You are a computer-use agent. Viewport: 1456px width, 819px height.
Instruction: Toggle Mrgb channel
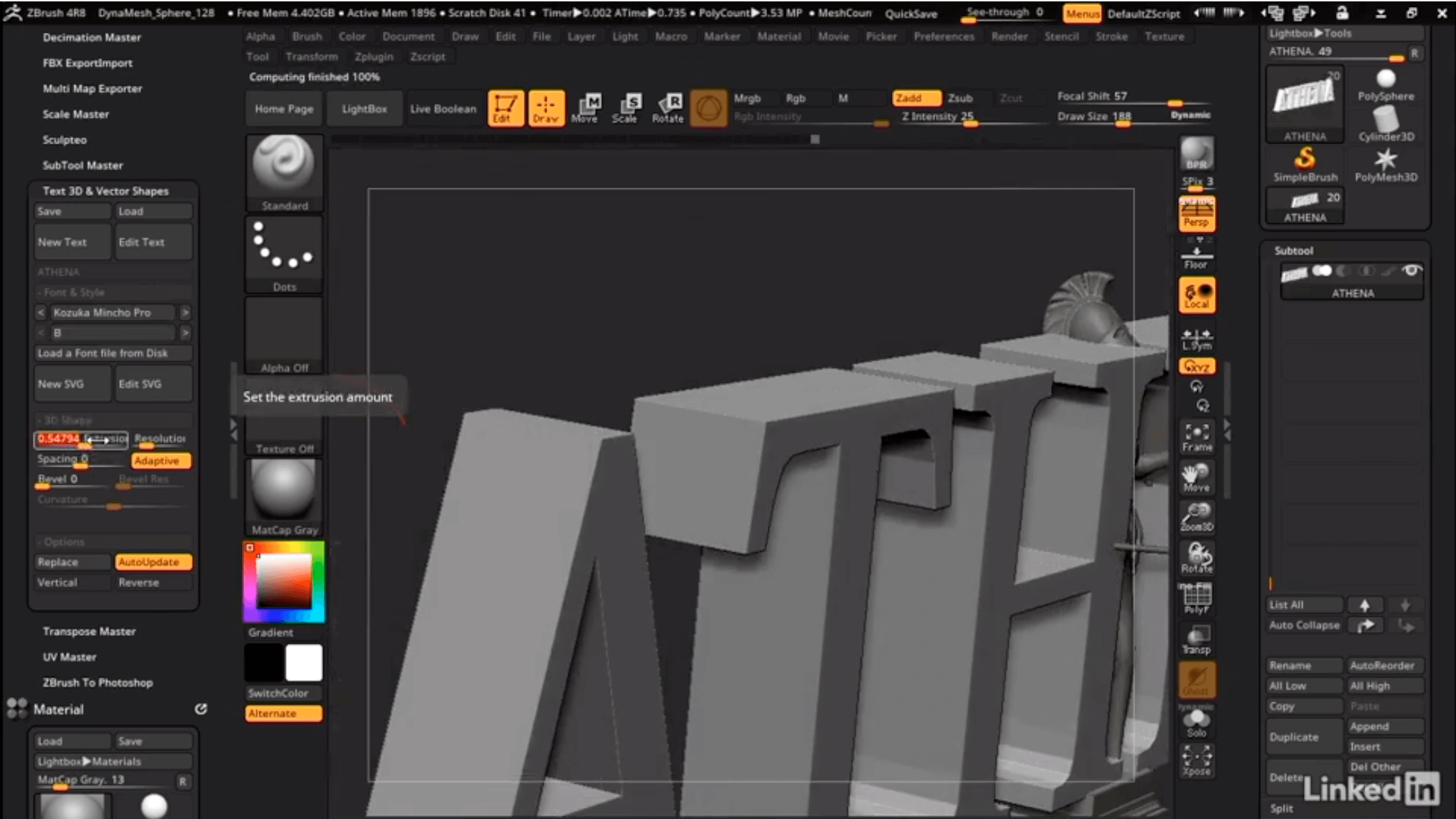click(747, 98)
